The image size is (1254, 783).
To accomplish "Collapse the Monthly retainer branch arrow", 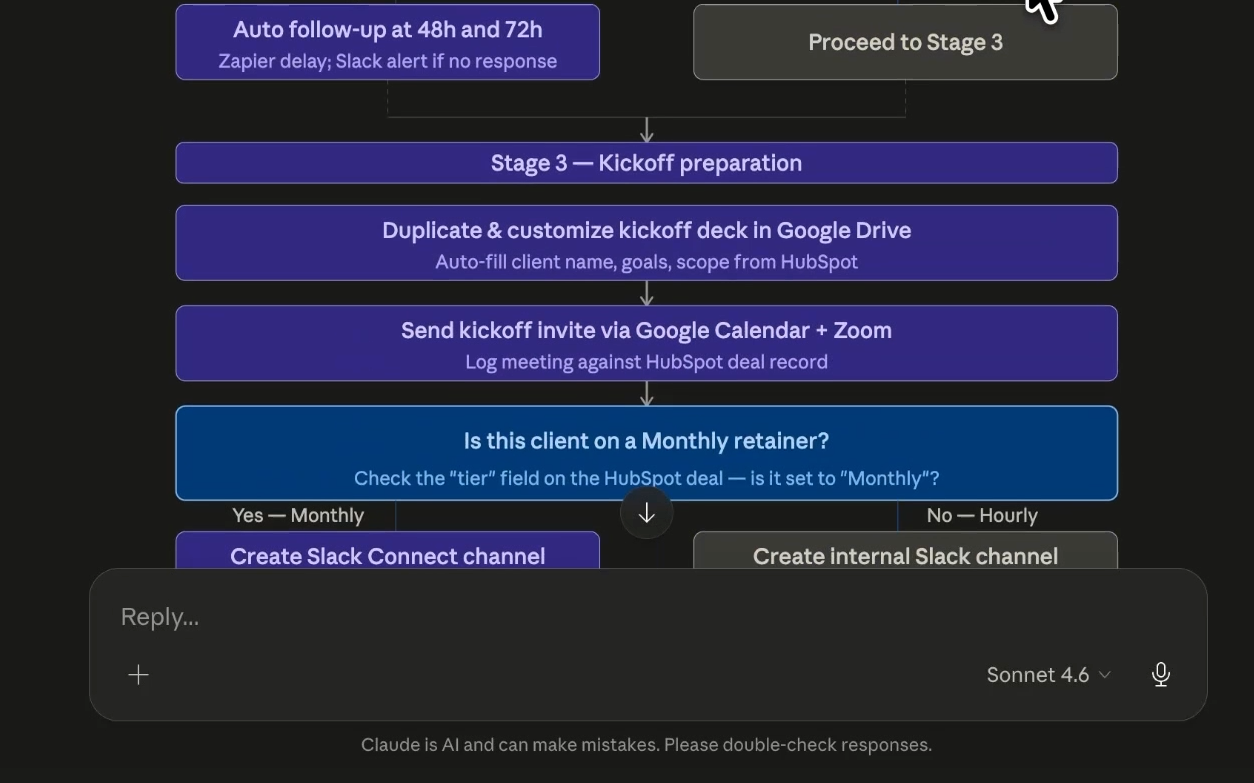I will pyautogui.click(x=646, y=512).
